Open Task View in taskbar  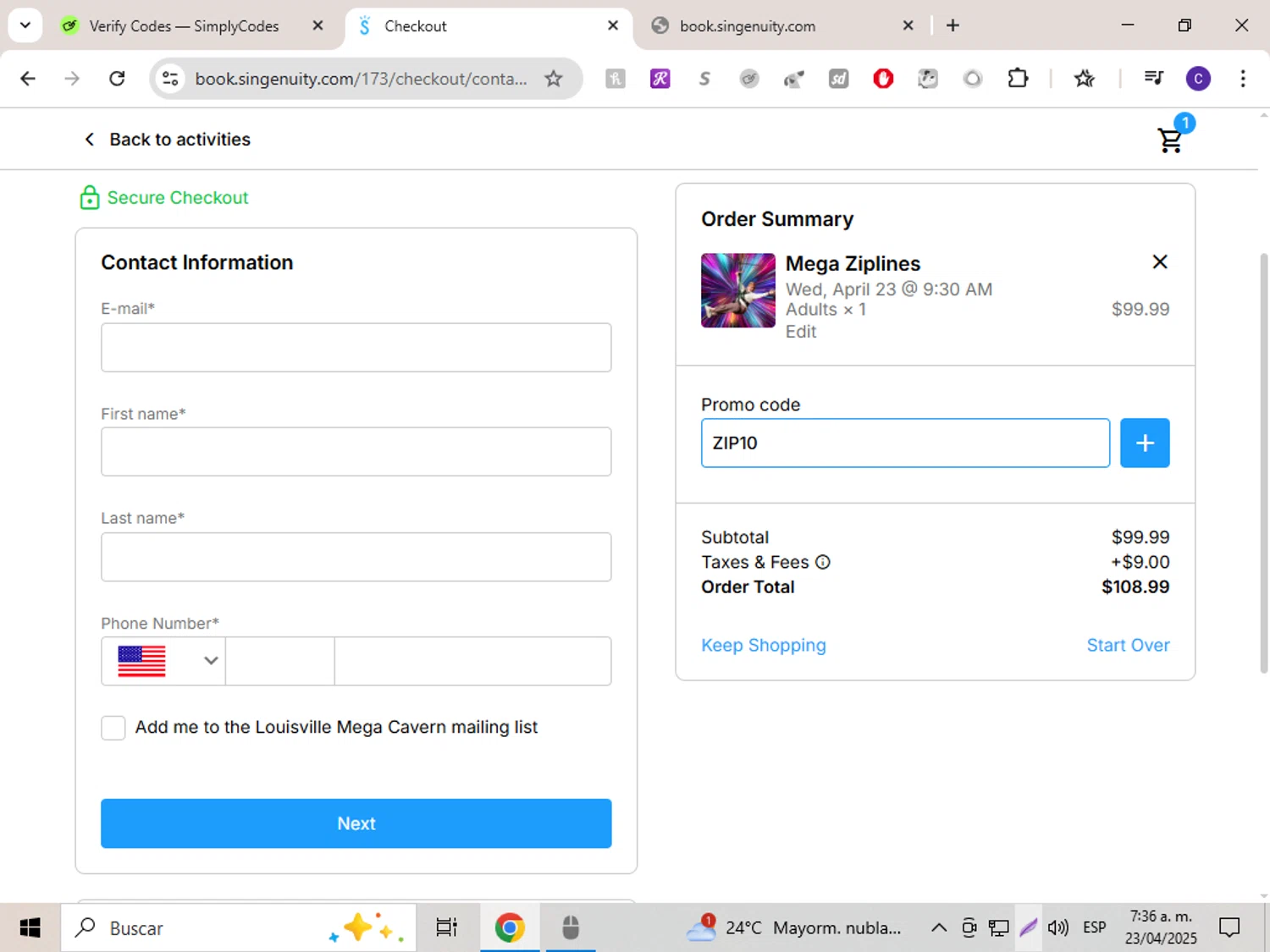click(446, 928)
